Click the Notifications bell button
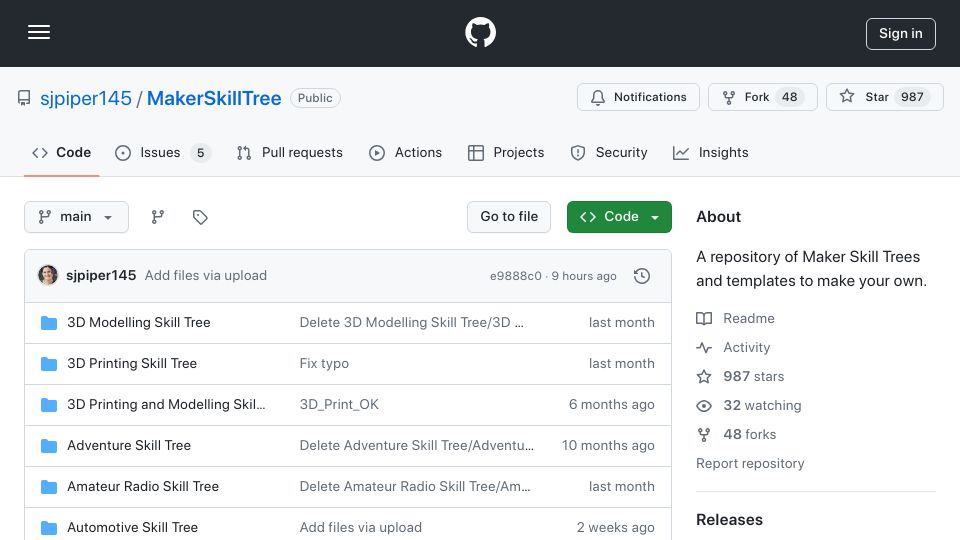960x540 pixels. 638,97
